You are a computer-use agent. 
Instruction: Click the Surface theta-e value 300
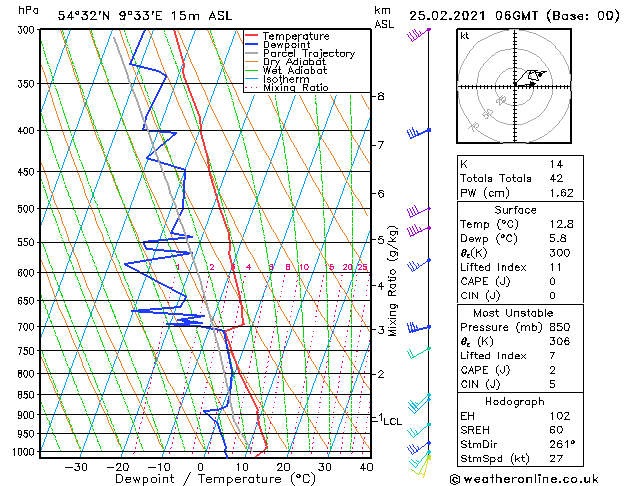[560, 253]
